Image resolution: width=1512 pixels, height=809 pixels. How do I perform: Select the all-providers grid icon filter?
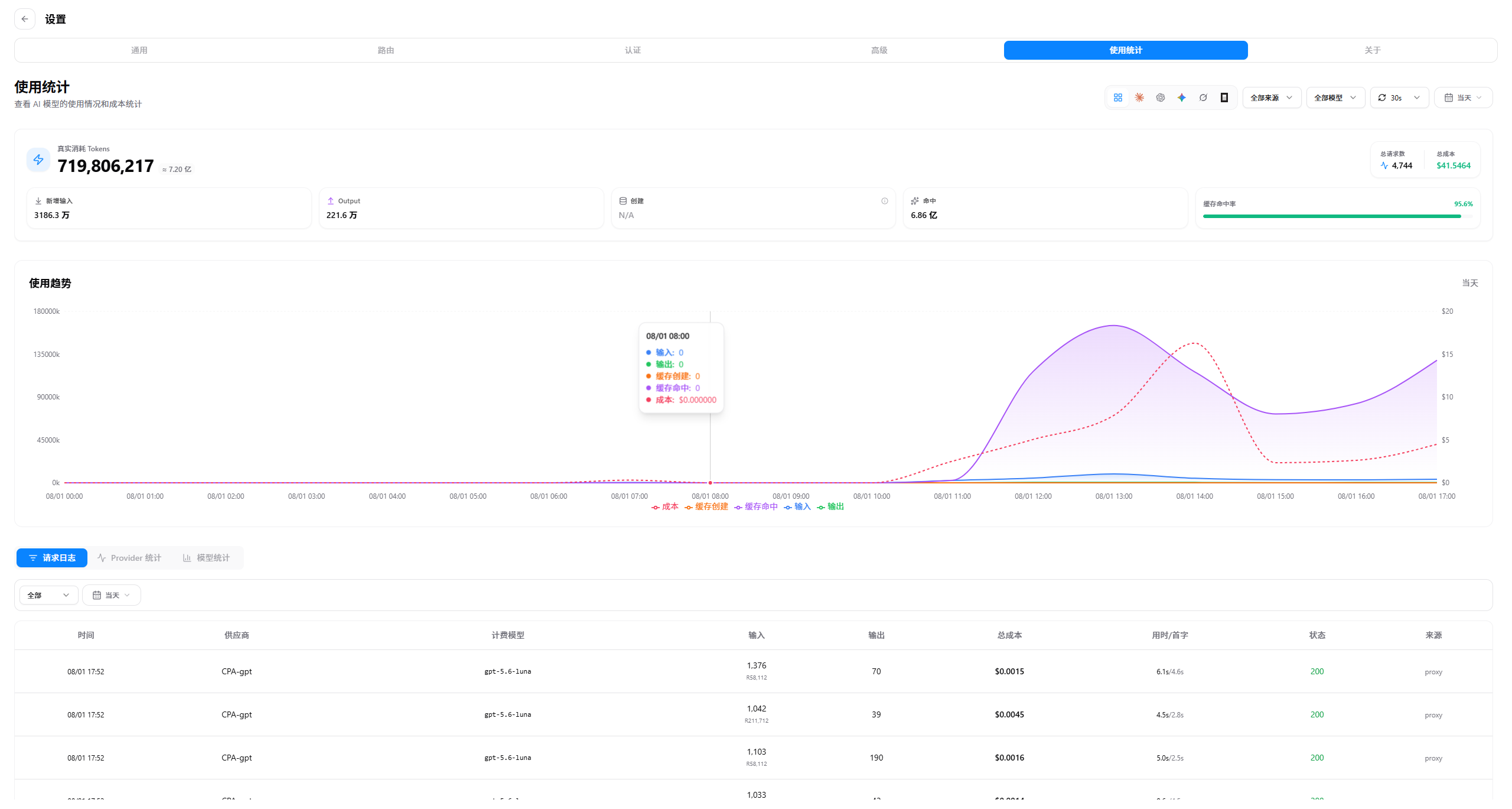pyautogui.click(x=1118, y=98)
